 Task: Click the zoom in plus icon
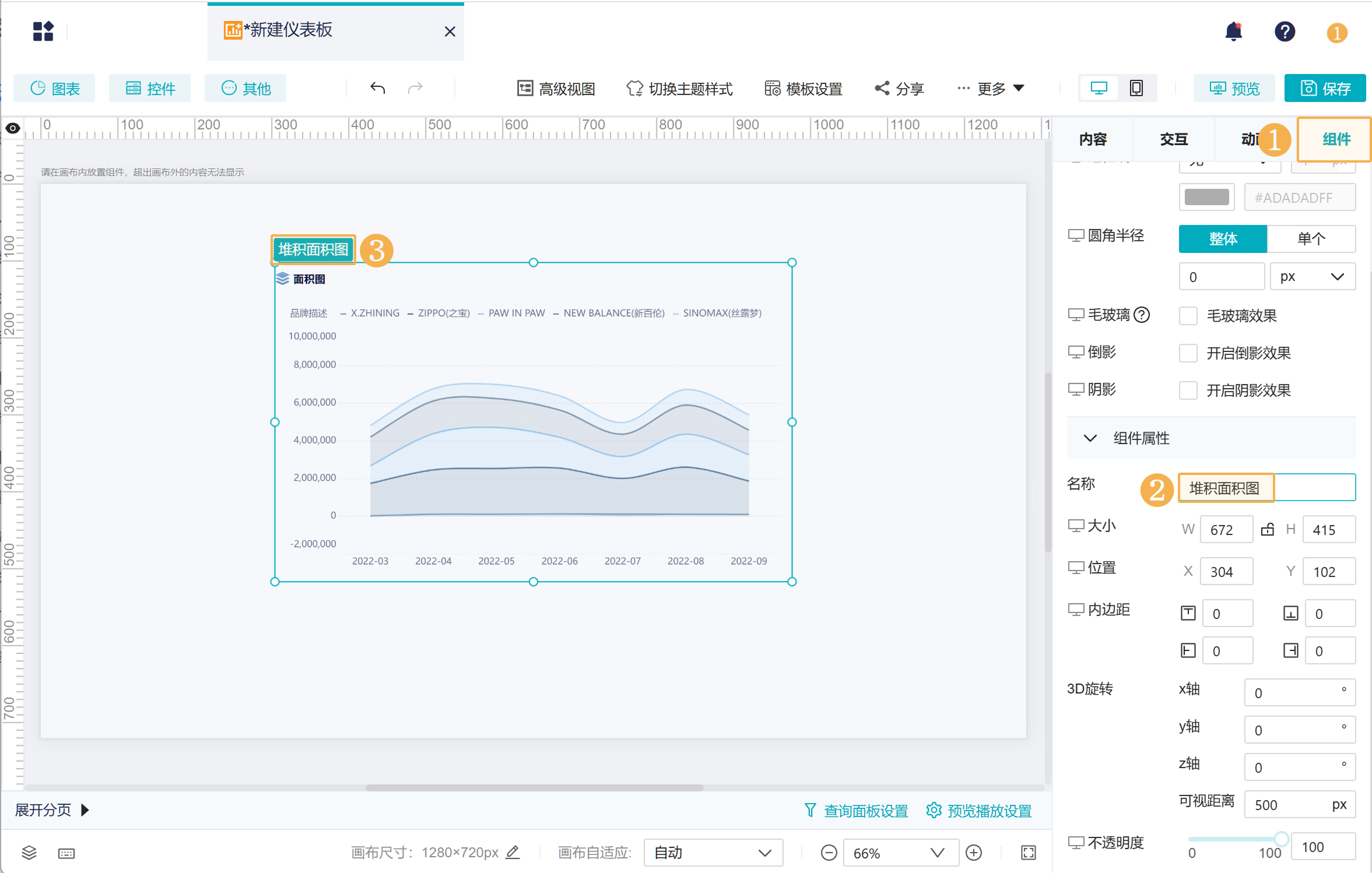point(974,853)
